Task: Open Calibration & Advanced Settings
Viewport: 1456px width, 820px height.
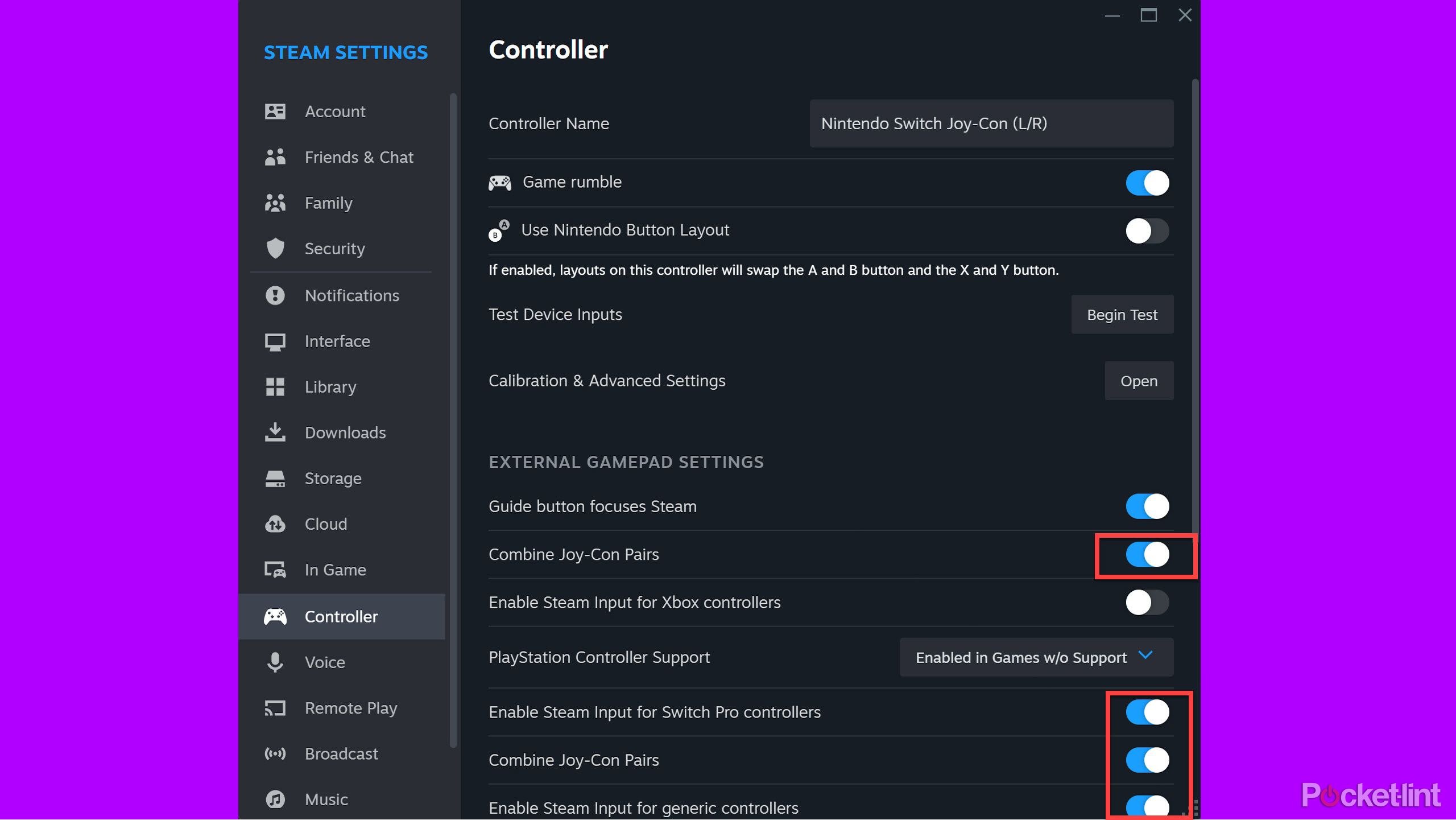Action: coord(1139,380)
